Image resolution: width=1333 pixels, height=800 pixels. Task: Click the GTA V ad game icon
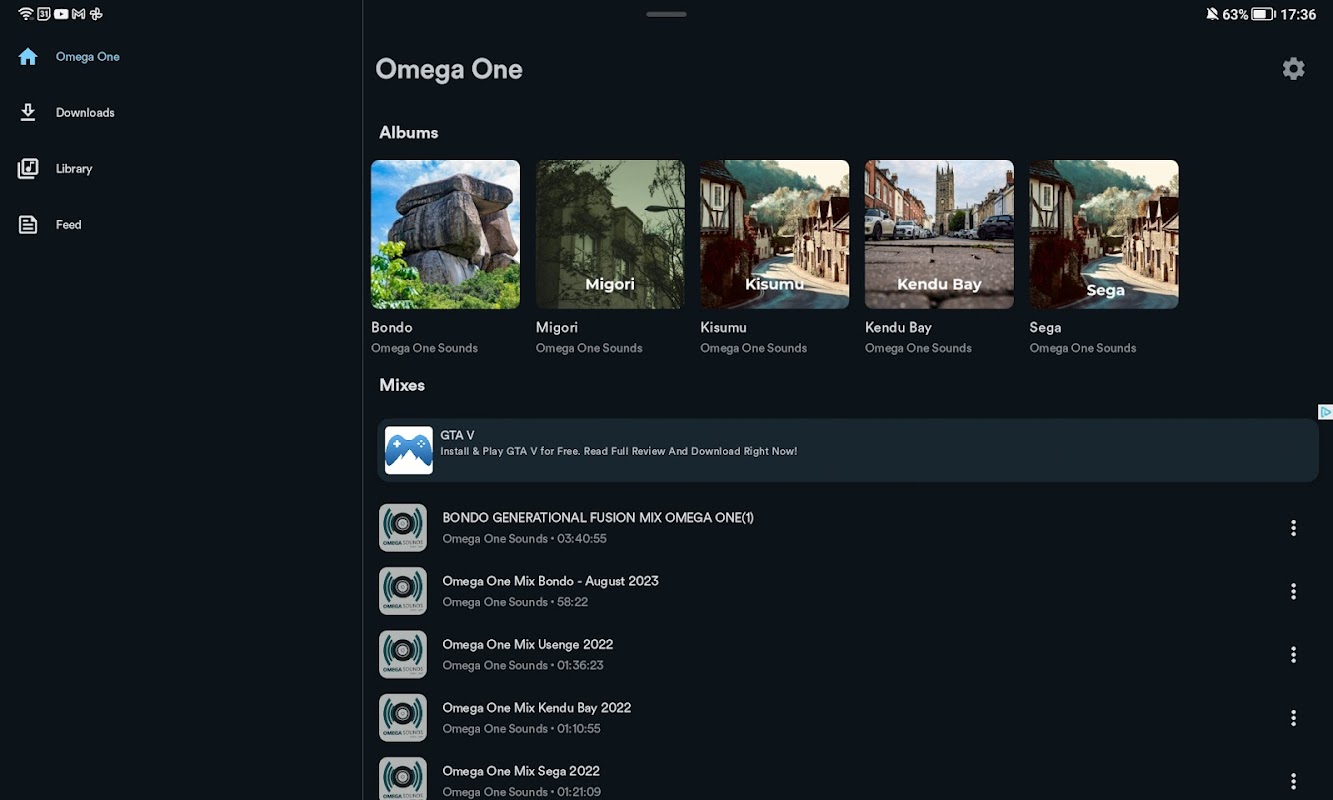pyautogui.click(x=409, y=450)
